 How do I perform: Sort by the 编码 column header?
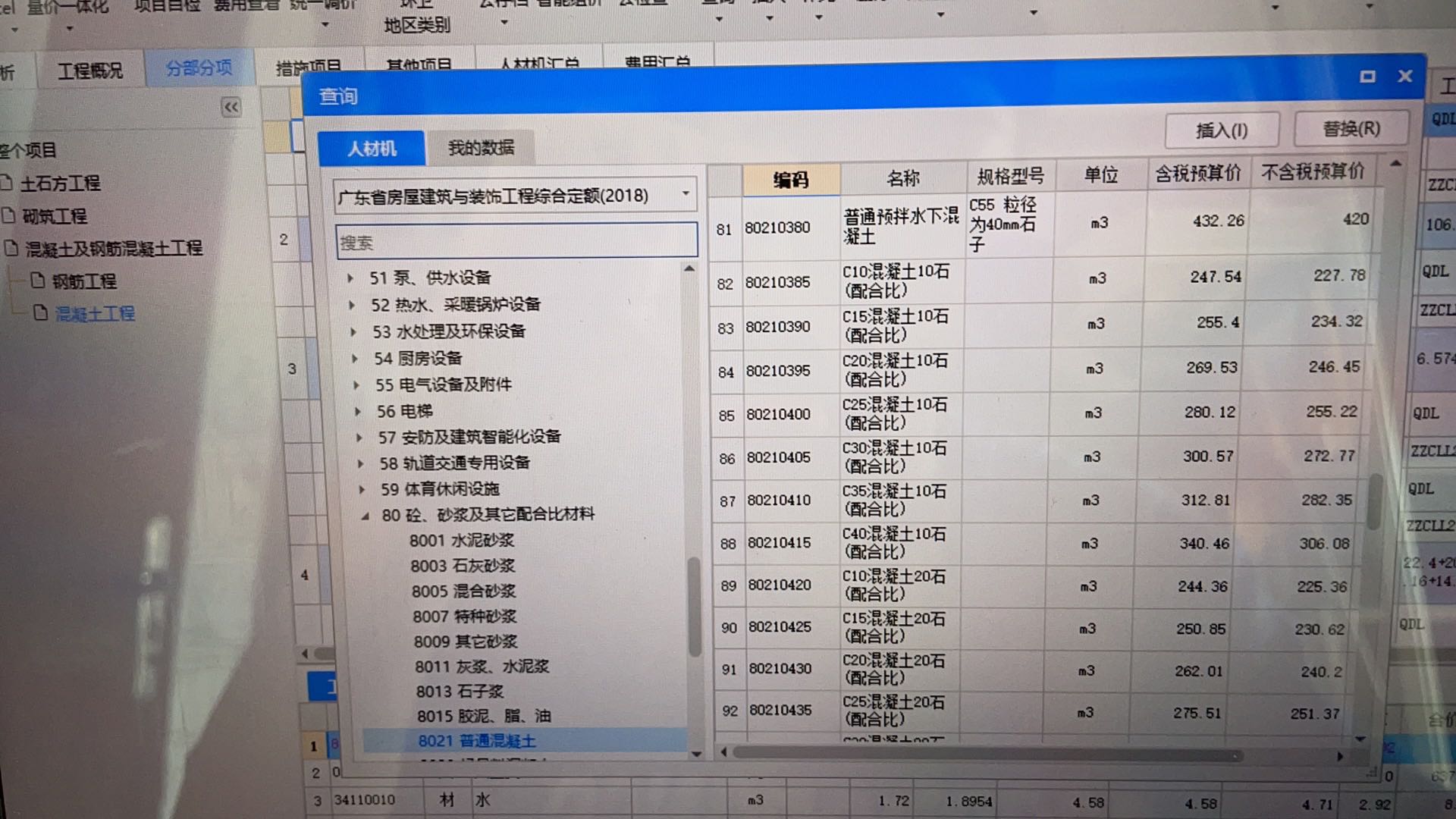click(791, 180)
